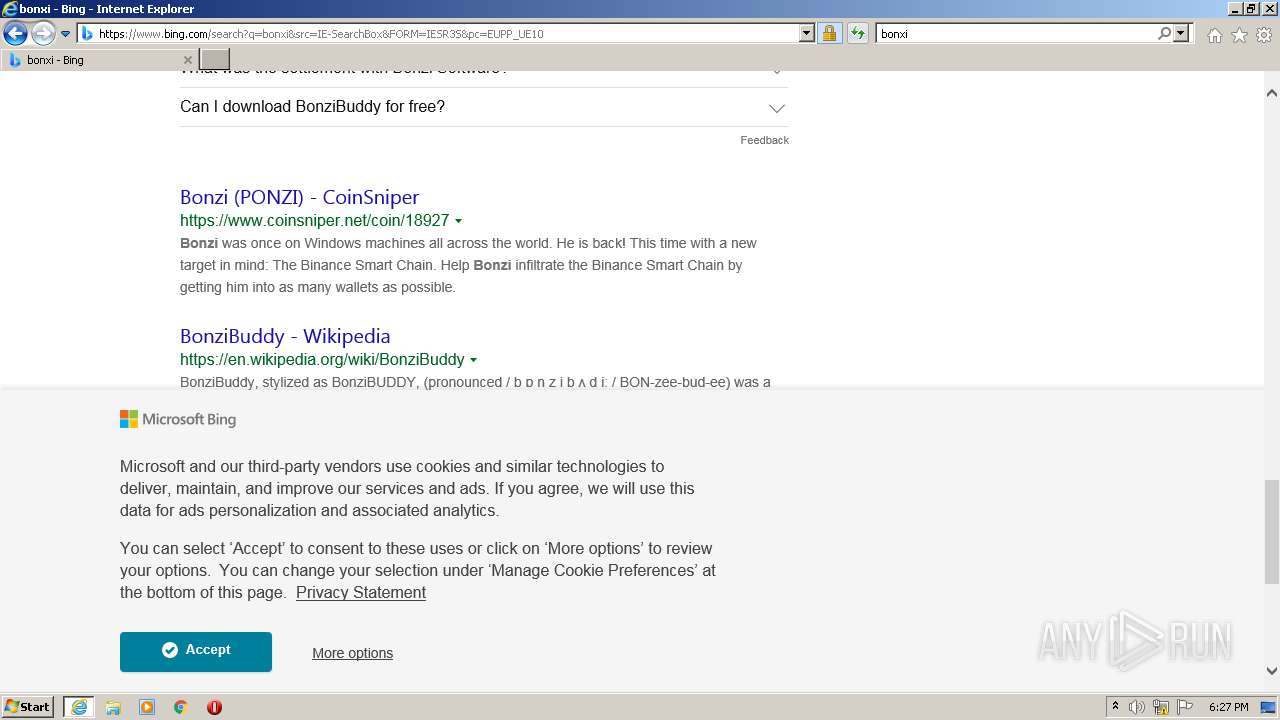
Task: Open More options for cookies
Action: pos(352,653)
